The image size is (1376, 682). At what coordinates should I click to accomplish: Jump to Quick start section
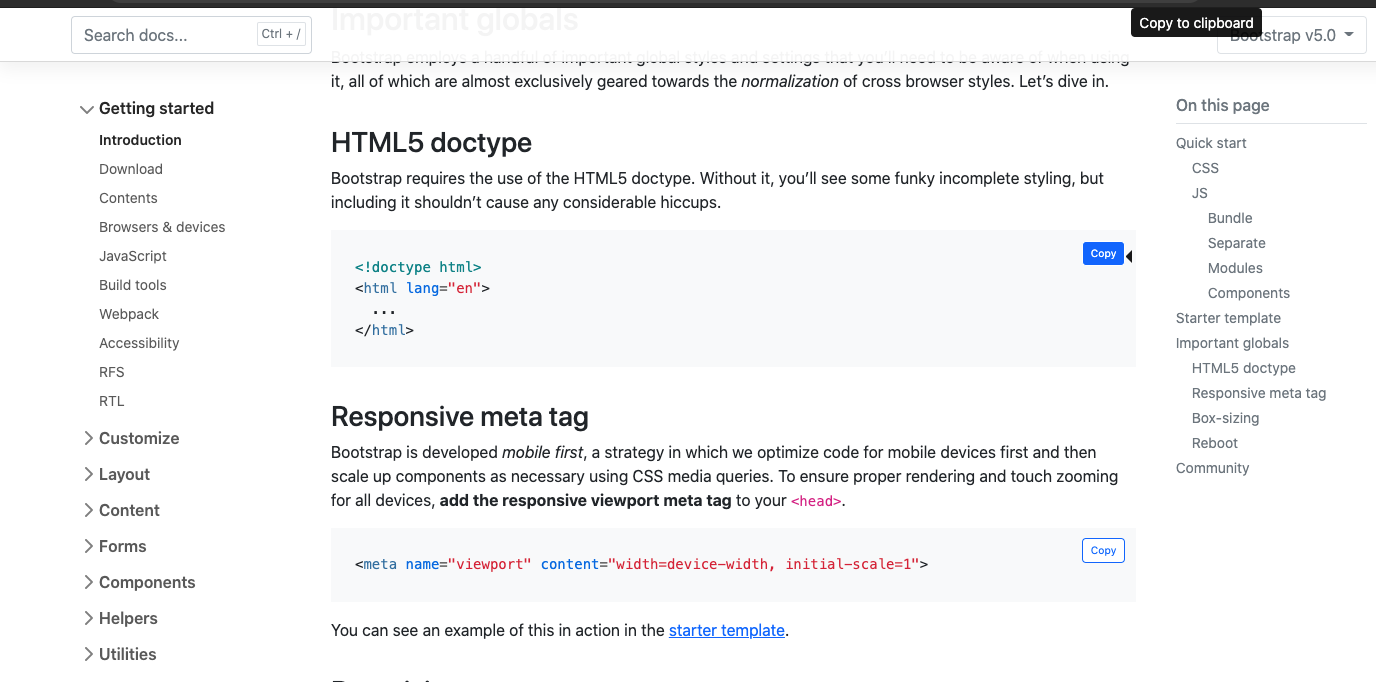pyautogui.click(x=1211, y=143)
